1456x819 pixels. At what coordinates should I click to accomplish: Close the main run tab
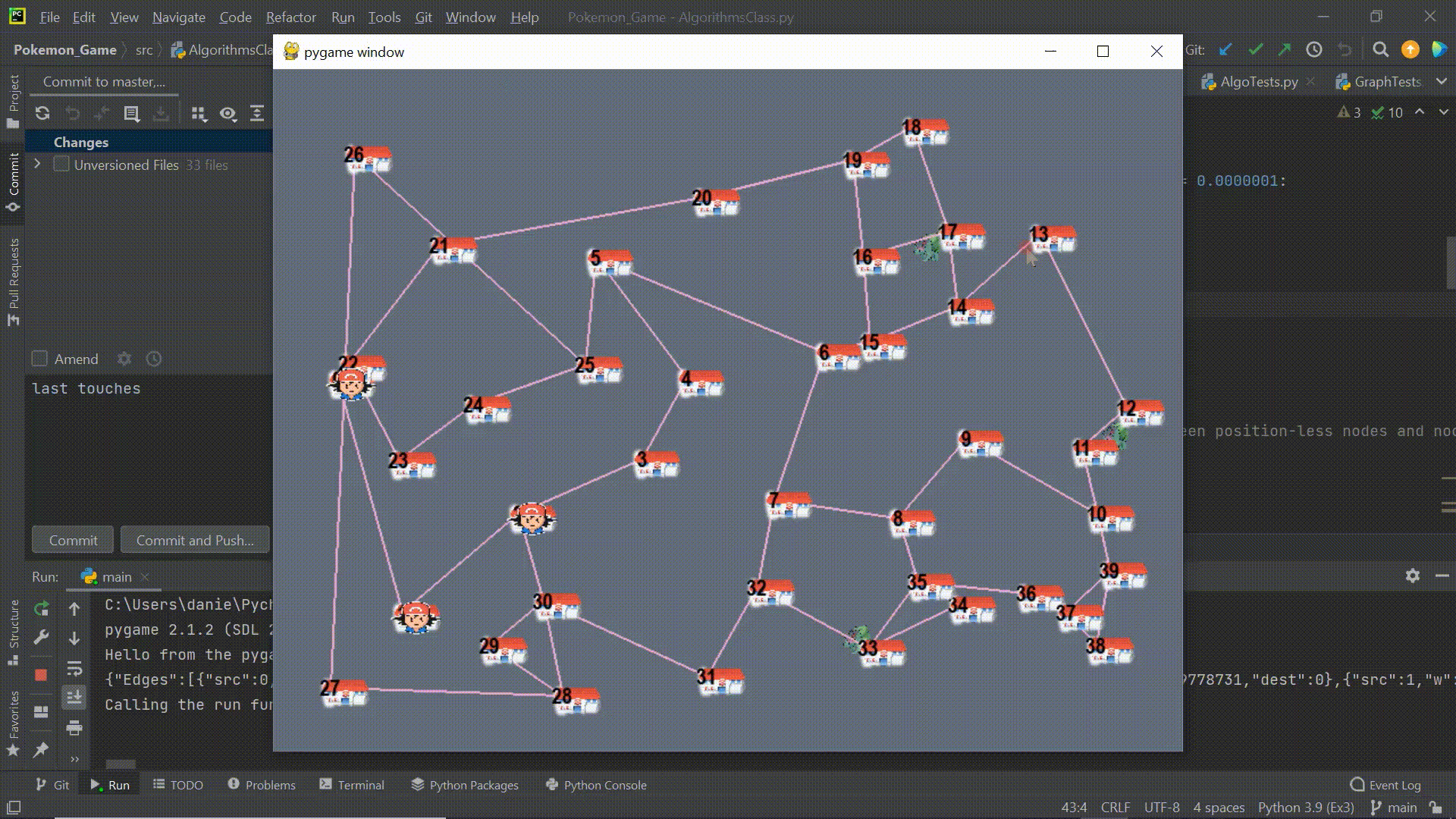point(146,576)
